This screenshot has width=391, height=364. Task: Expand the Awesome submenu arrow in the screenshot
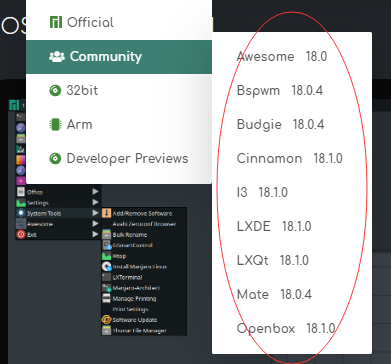[96, 224]
